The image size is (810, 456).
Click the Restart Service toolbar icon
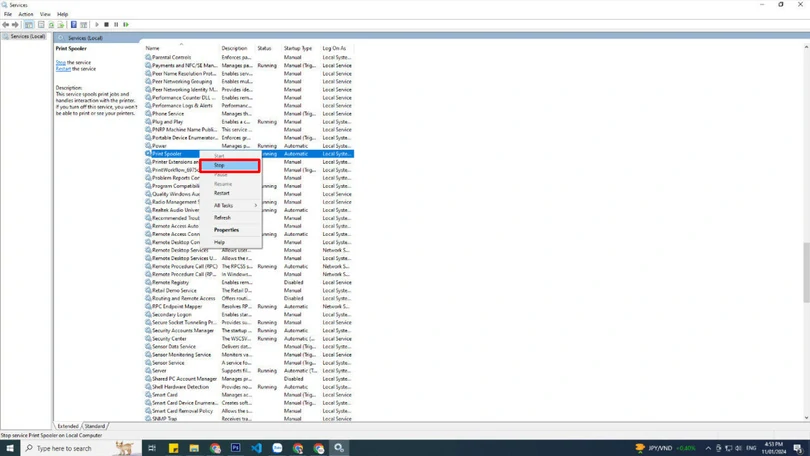pyautogui.click(x=126, y=24)
